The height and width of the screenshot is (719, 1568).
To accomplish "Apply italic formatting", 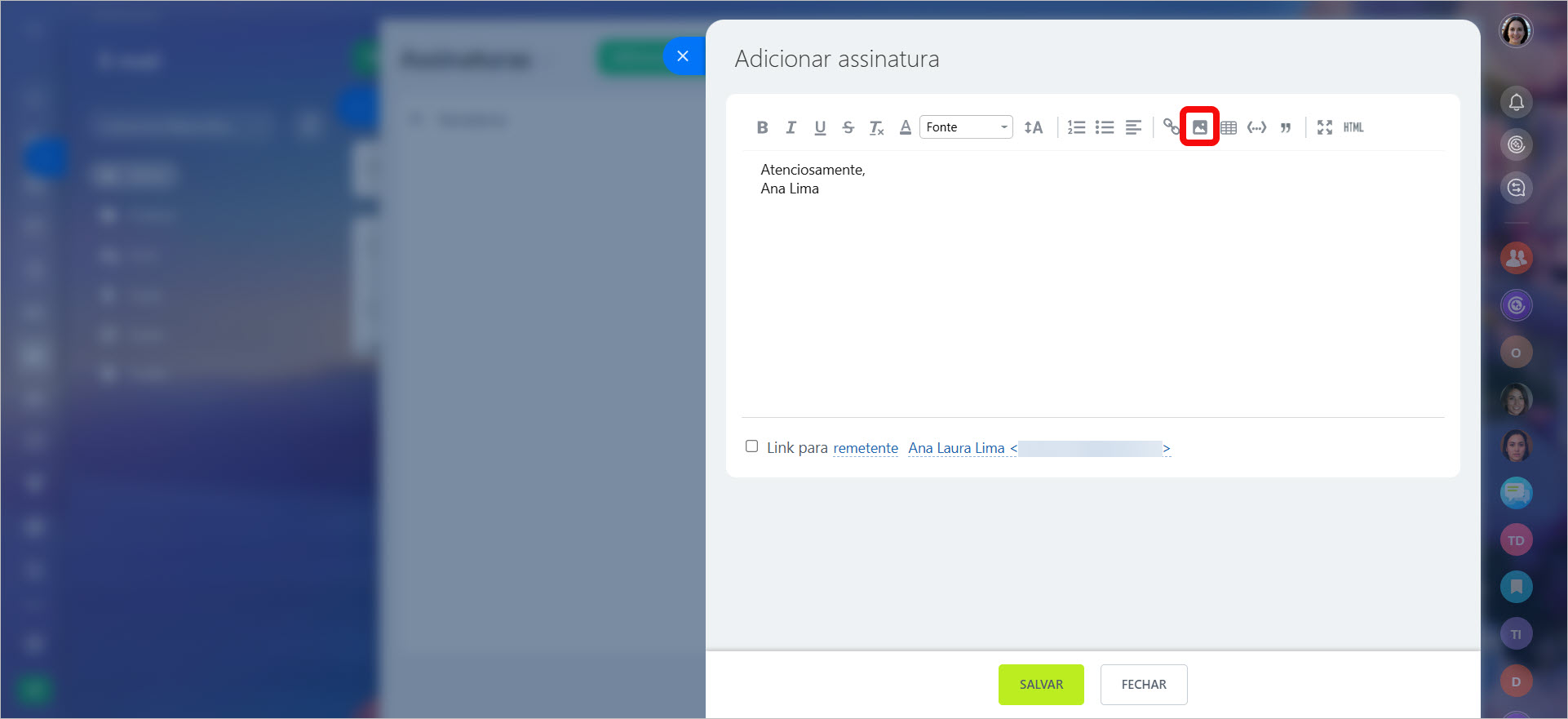I will click(791, 127).
